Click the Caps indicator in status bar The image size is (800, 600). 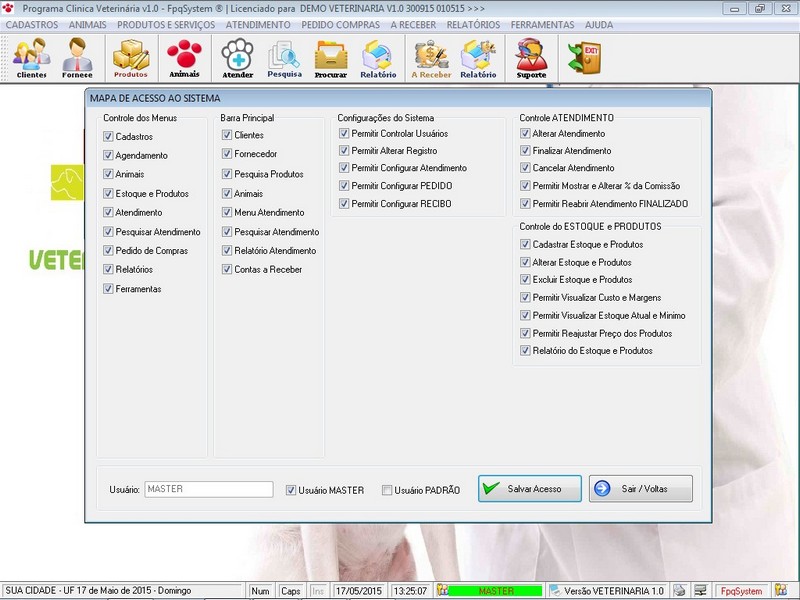click(290, 591)
